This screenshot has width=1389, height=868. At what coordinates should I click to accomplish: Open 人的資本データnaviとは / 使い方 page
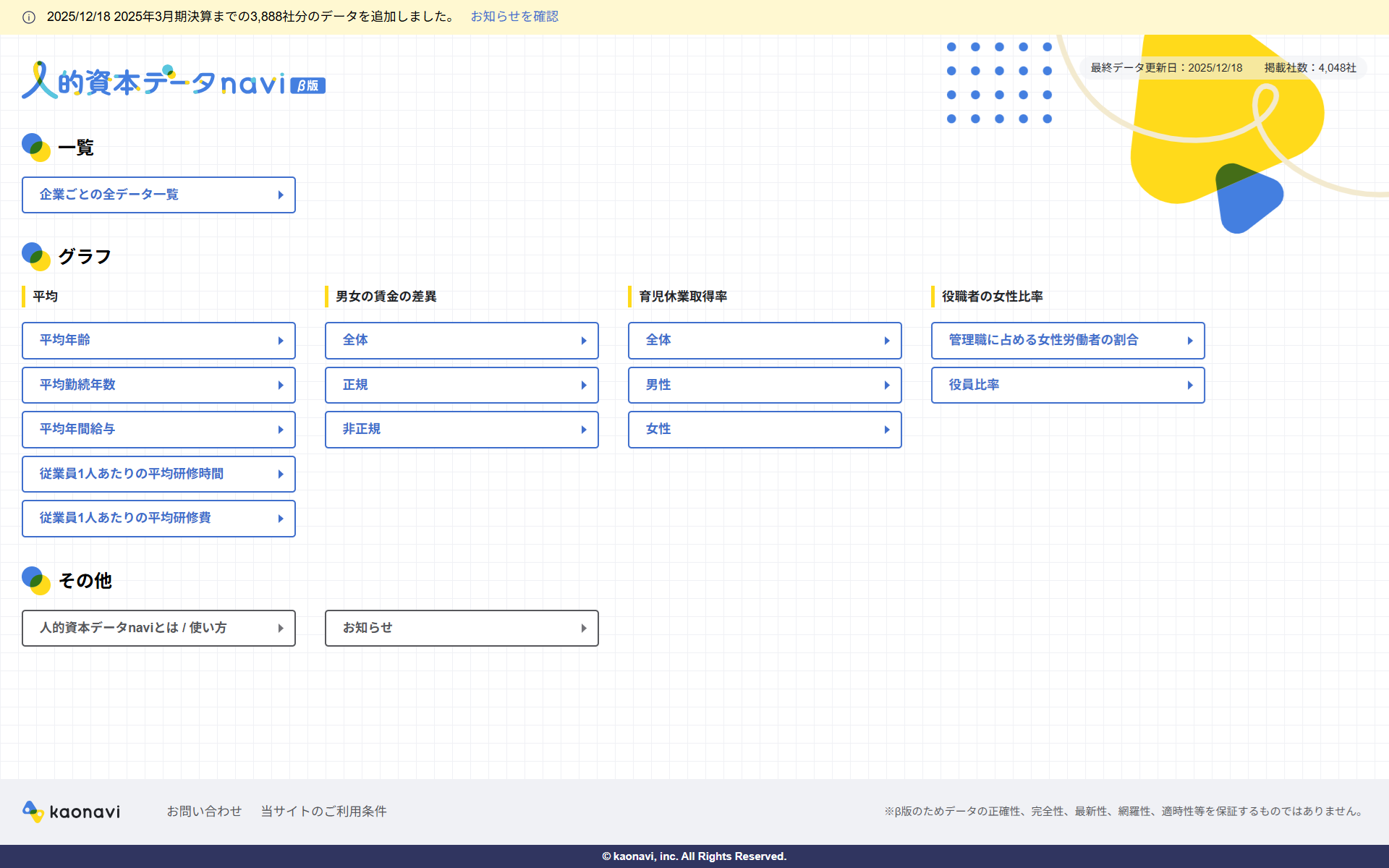(x=158, y=628)
